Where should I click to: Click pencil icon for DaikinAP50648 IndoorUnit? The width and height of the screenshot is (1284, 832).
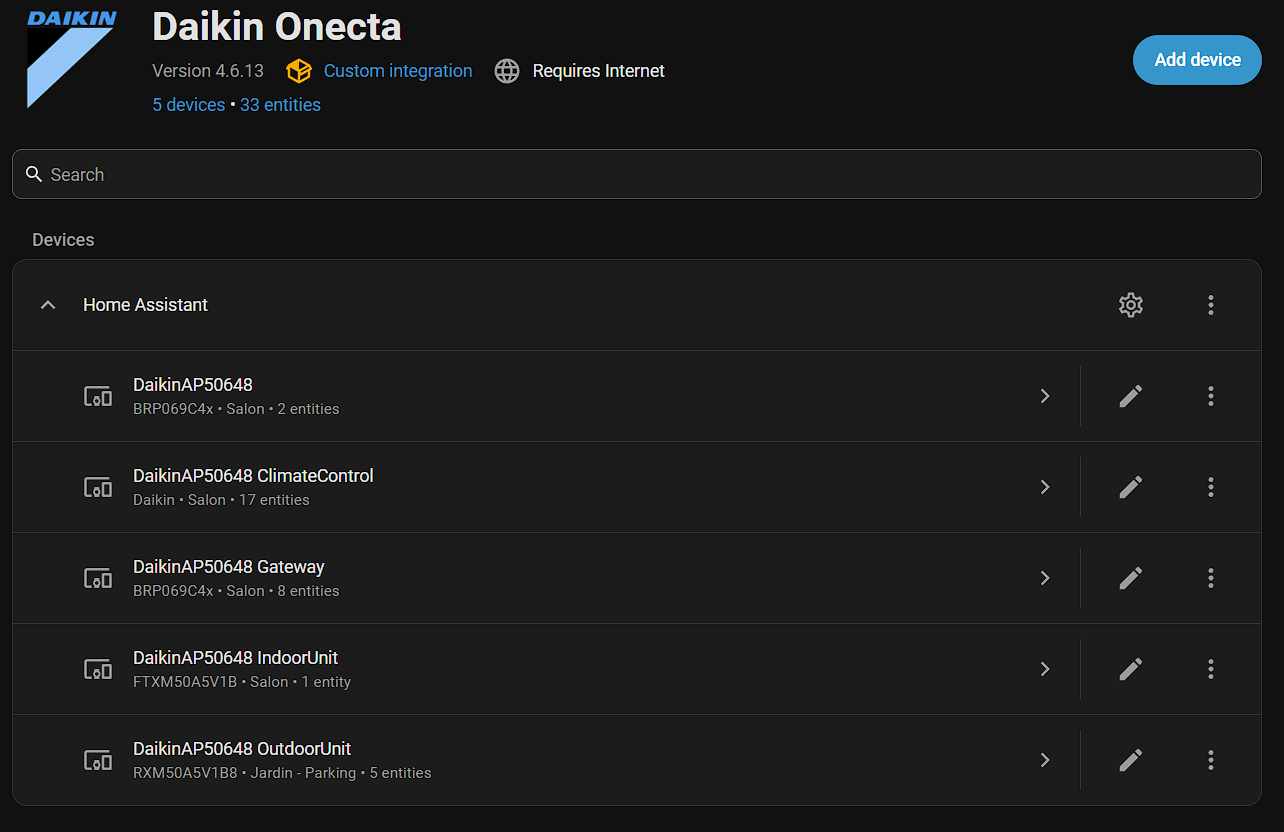click(1130, 669)
